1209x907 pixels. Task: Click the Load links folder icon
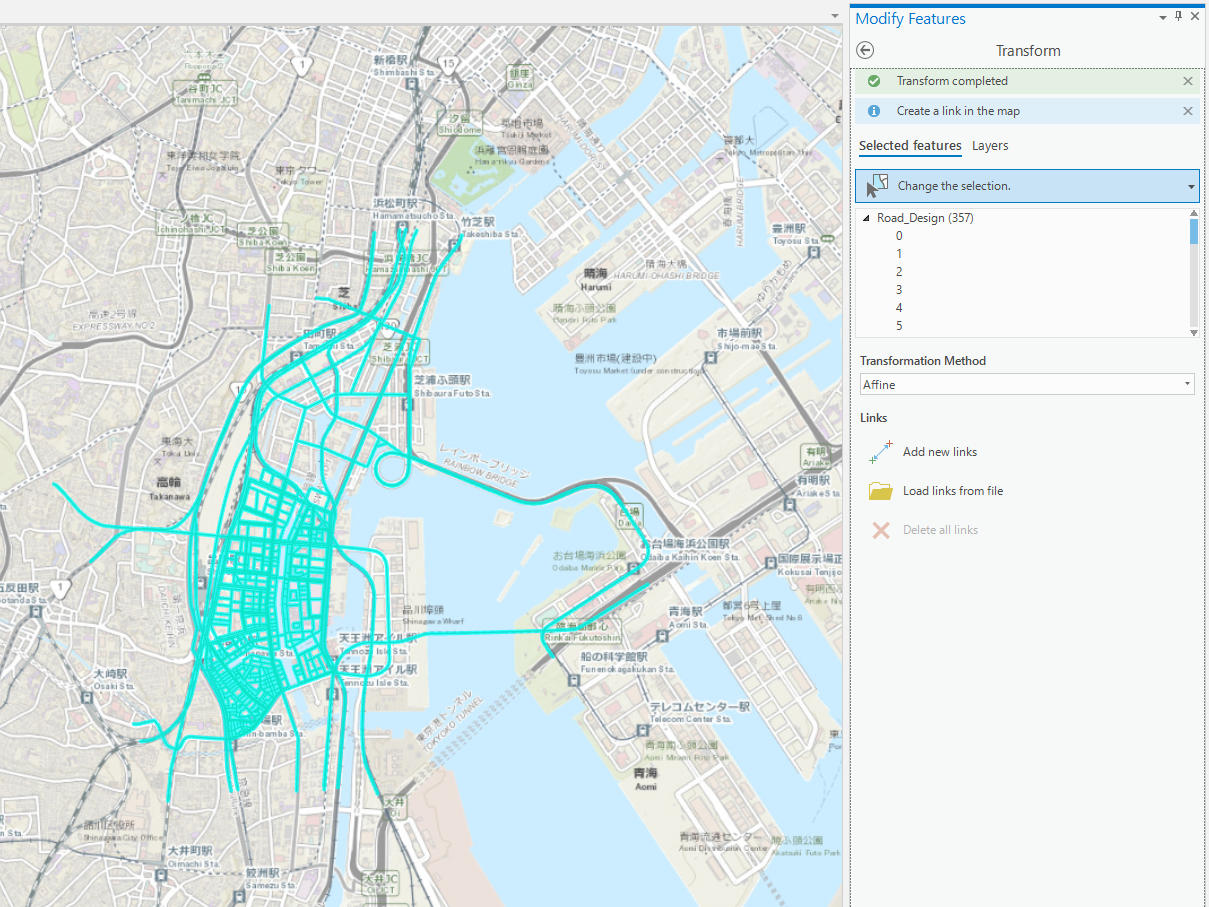coord(880,491)
